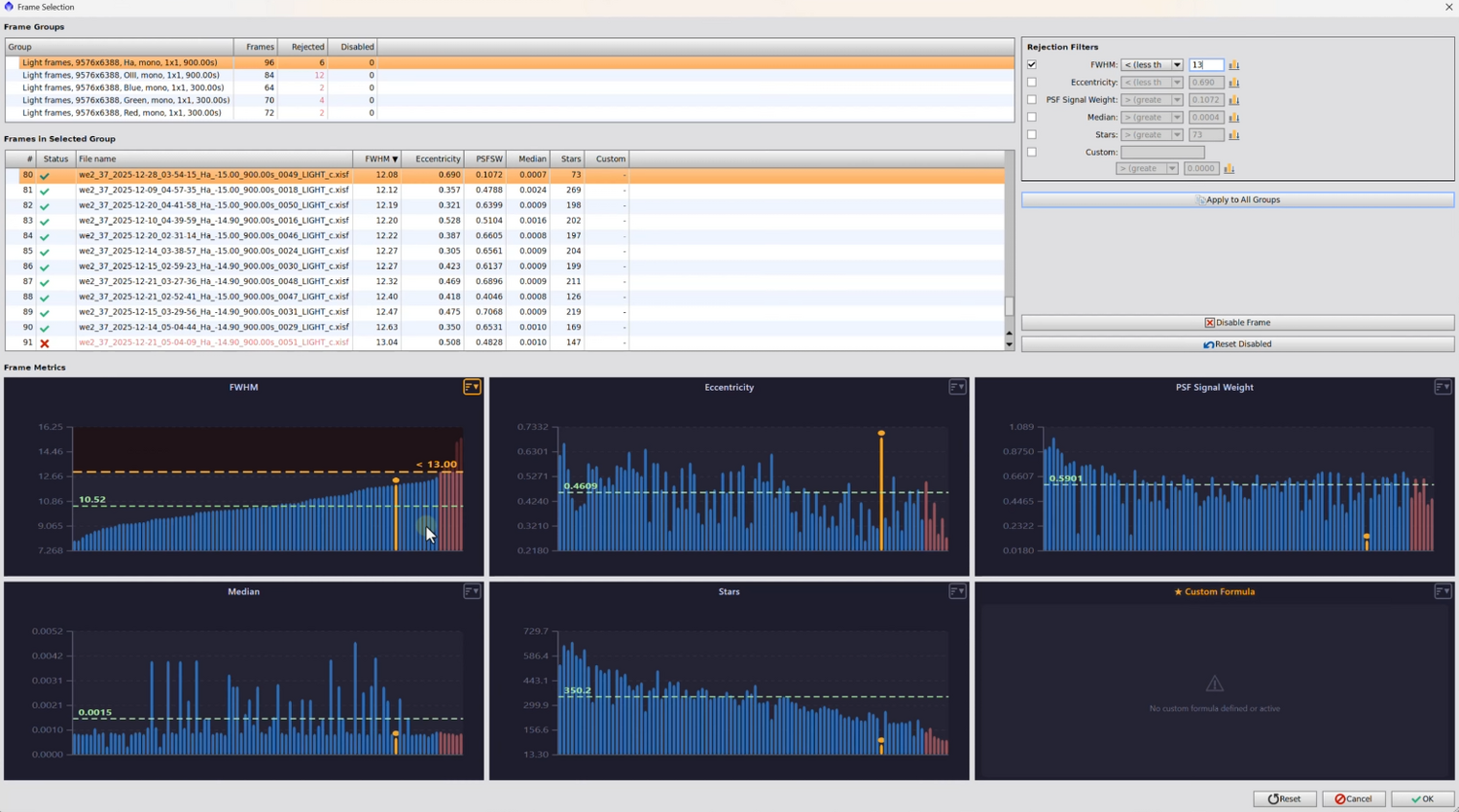Select the OIII light frames group row
1459x812 pixels.
pyautogui.click(x=510, y=75)
